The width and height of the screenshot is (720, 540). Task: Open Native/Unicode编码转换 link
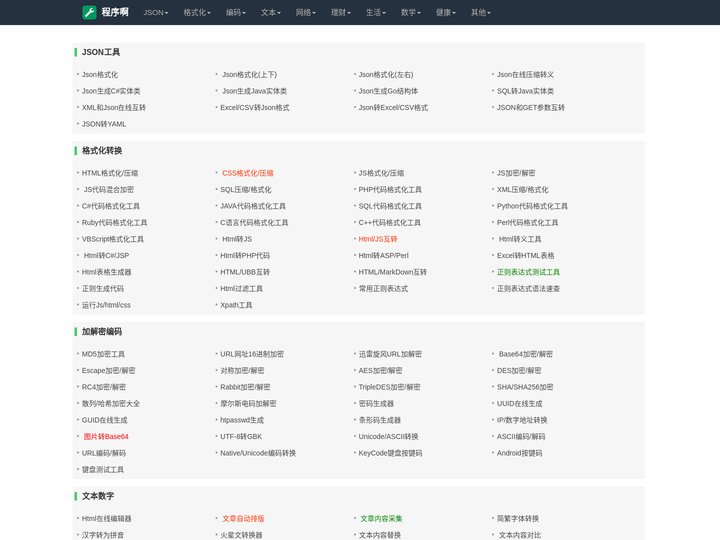pyautogui.click(x=258, y=453)
